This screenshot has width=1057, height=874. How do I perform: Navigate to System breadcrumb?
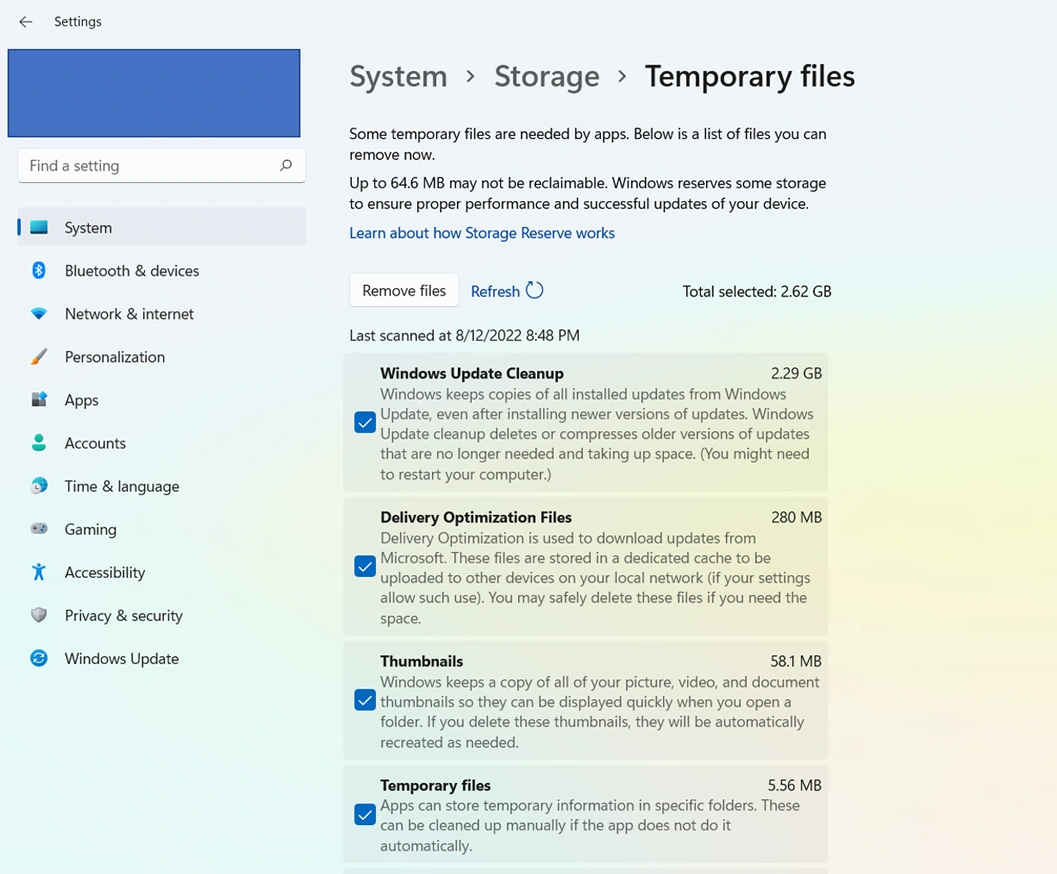click(398, 76)
